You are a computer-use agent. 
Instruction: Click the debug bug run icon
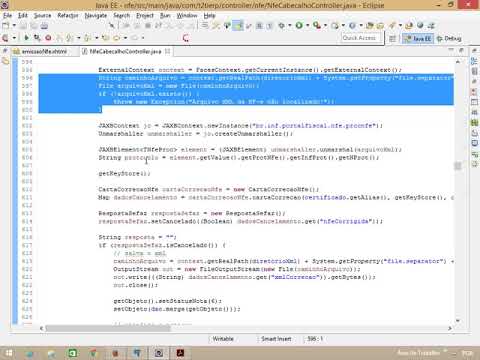coord(282,26)
